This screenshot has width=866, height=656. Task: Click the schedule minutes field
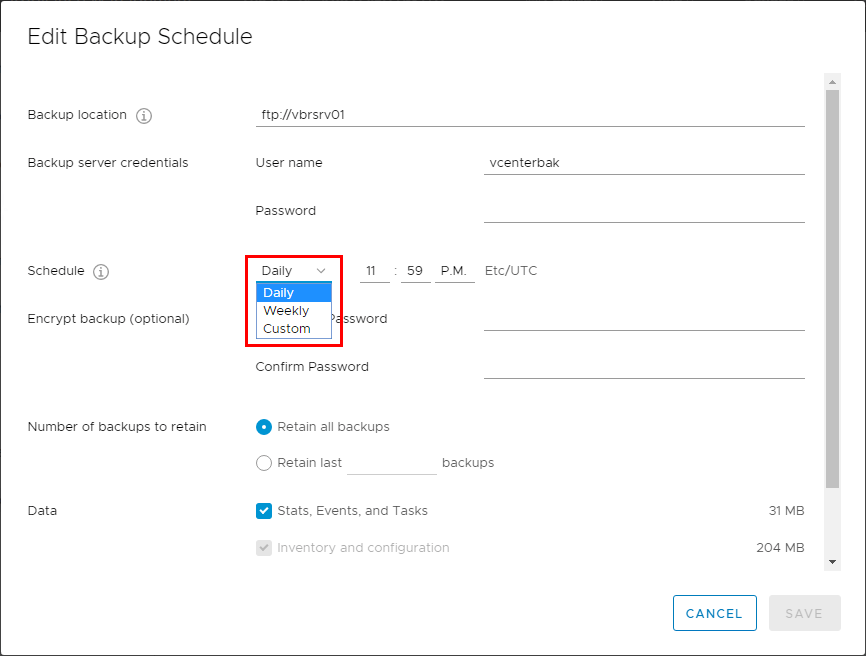pyautogui.click(x=415, y=271)
